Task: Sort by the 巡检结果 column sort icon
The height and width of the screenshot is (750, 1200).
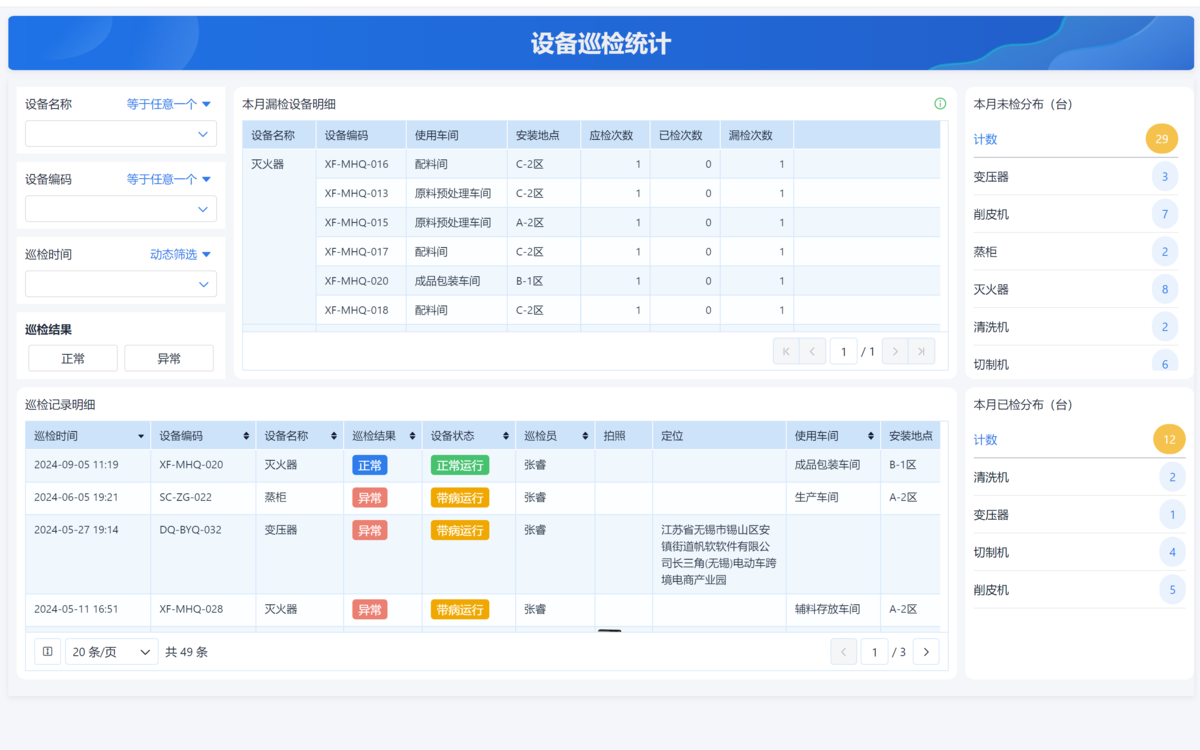Action: click(x=412, y=436)
